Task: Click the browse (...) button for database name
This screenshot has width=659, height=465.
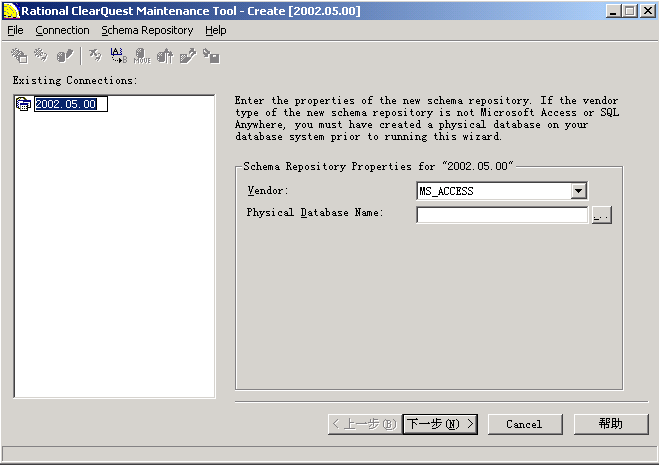Action: tap(601, 215)
